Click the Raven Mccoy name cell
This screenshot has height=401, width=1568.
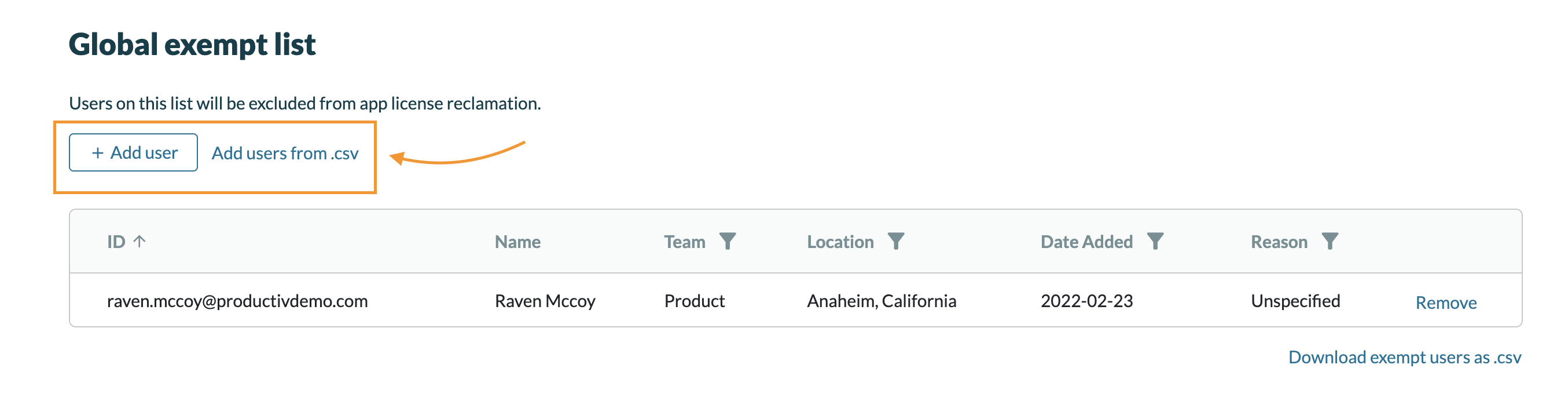545,301
